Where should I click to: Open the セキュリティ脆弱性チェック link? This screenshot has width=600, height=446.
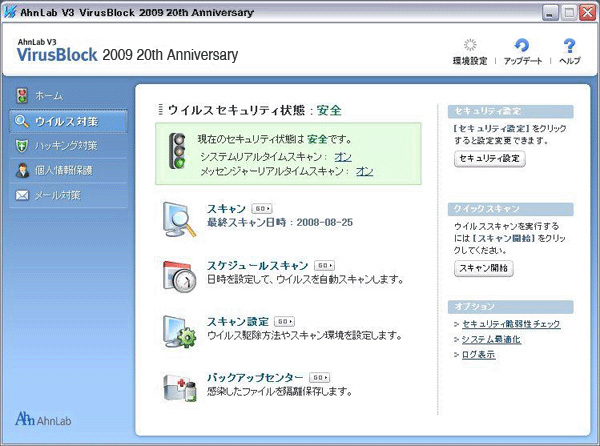[x=511, y=324]
